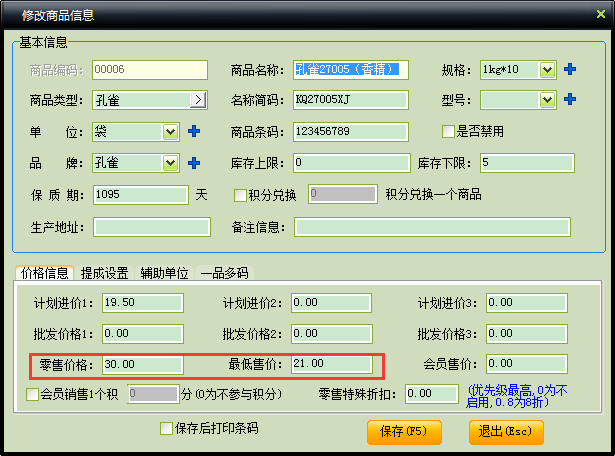Expand the 型号 dropdown
Viewport: 615px width, 456px height.
[547, 100]
